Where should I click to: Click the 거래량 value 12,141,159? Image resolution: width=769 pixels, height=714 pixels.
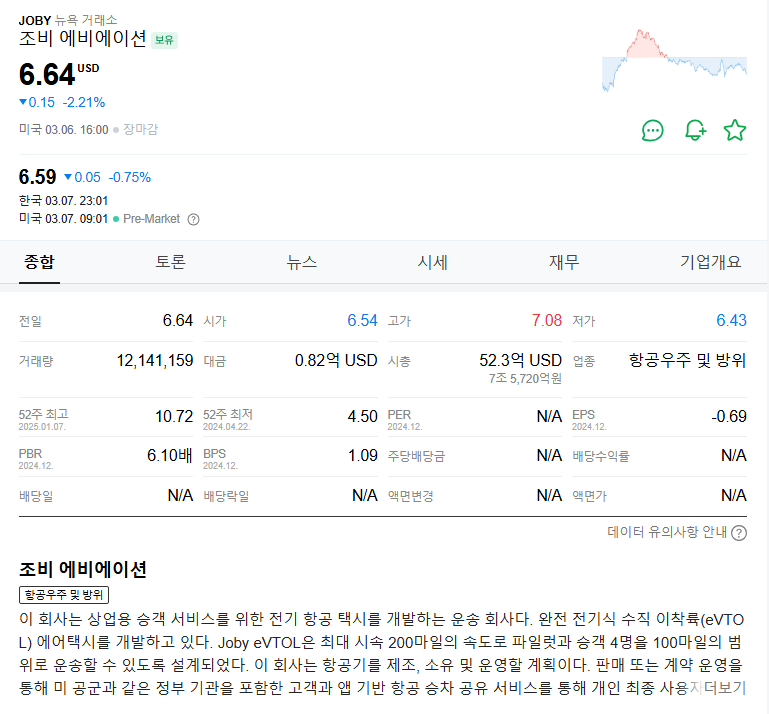[155, 360]
